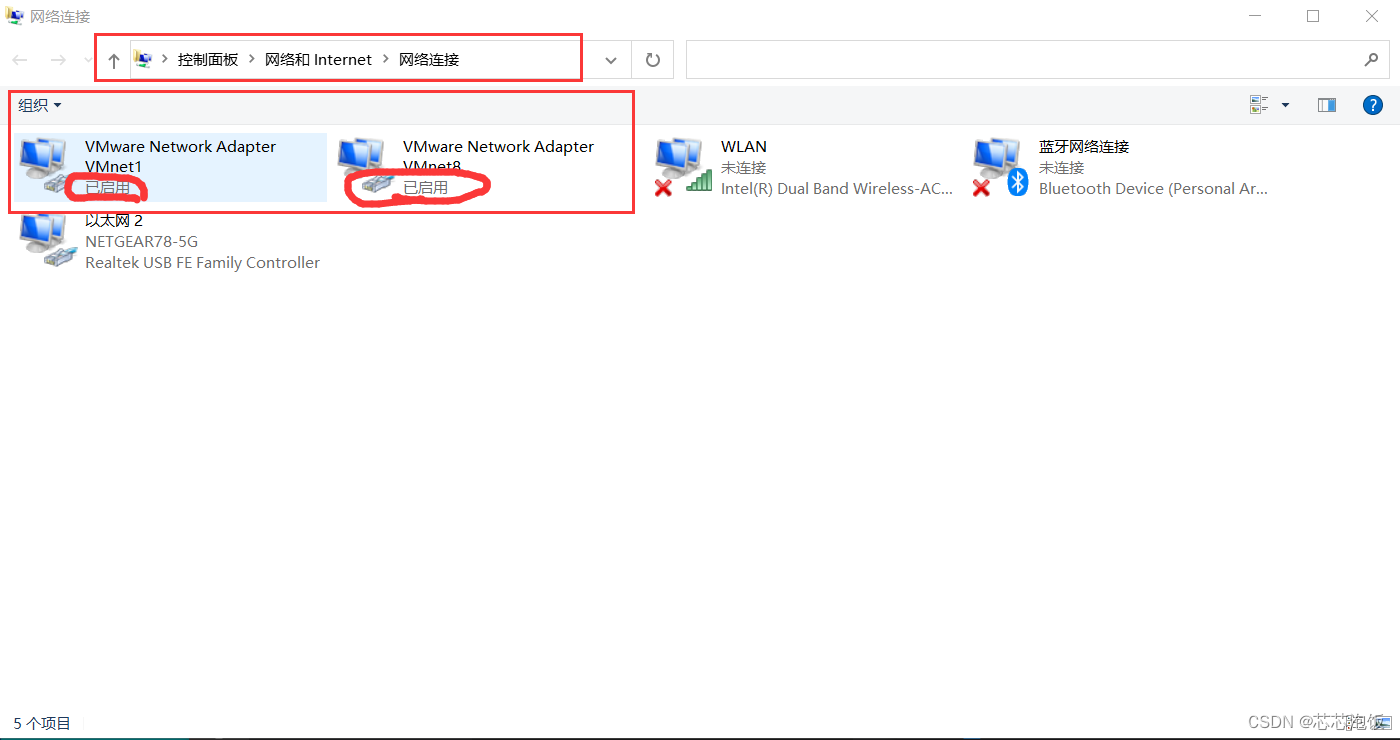Click the 以太网 2 adapter icon

(47, 240)
